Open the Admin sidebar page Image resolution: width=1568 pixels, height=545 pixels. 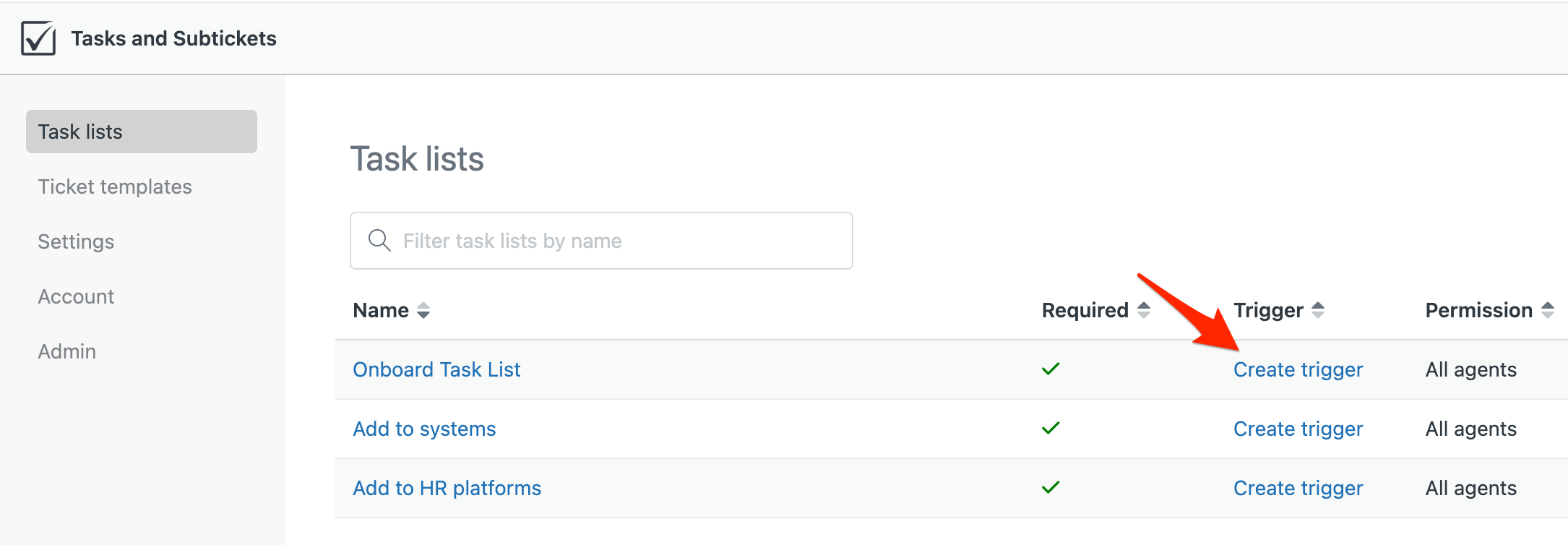pos(66,351)
